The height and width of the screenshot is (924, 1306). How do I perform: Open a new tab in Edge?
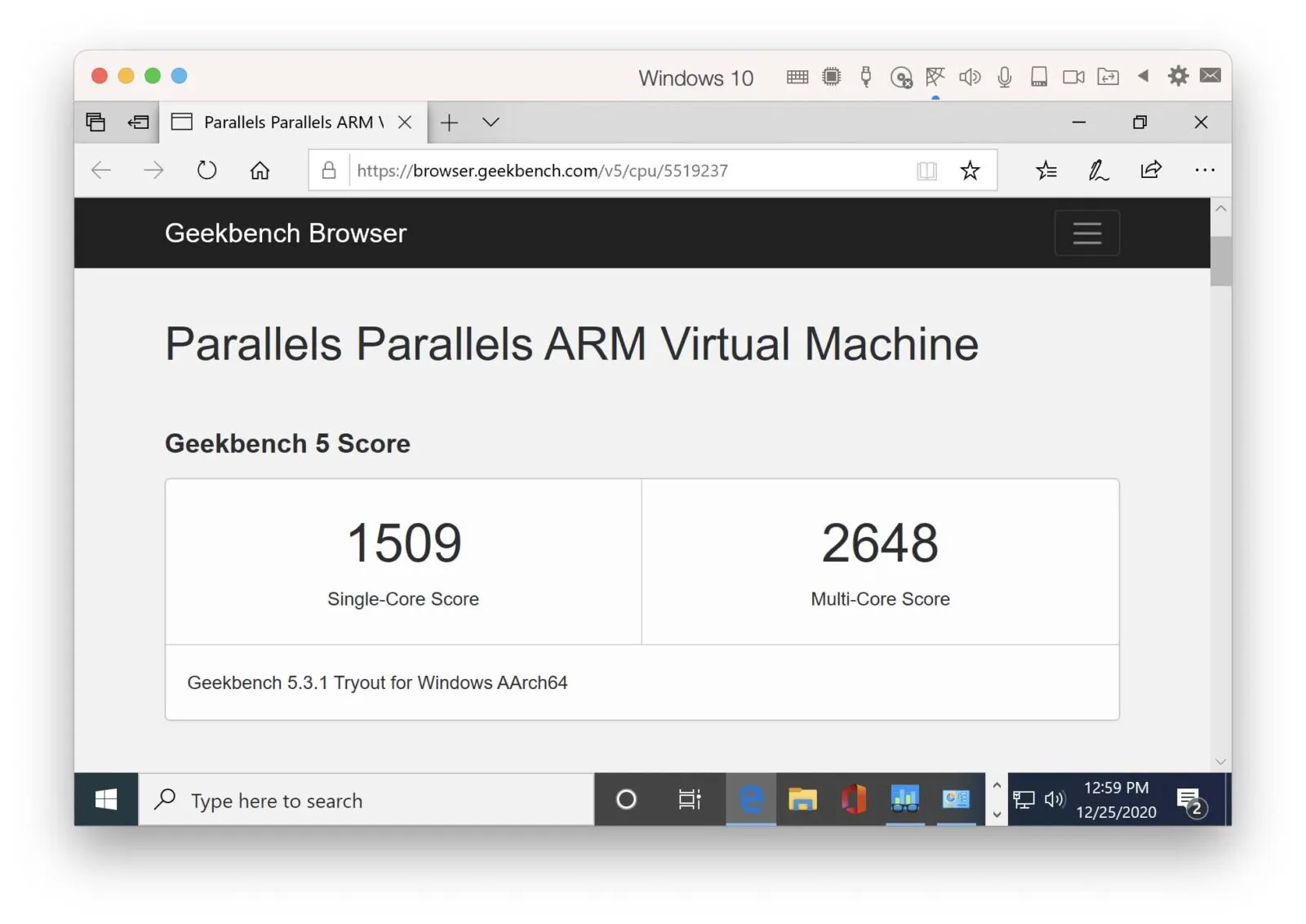(450, 122)
